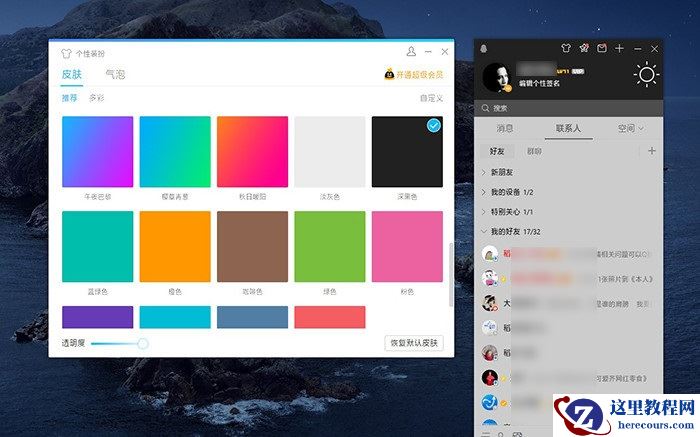Image resolution: width=700 pixels, height=437 pixels.
Task: Choose the blue-to-purple gradient skin
Action: tap(97, 152)
